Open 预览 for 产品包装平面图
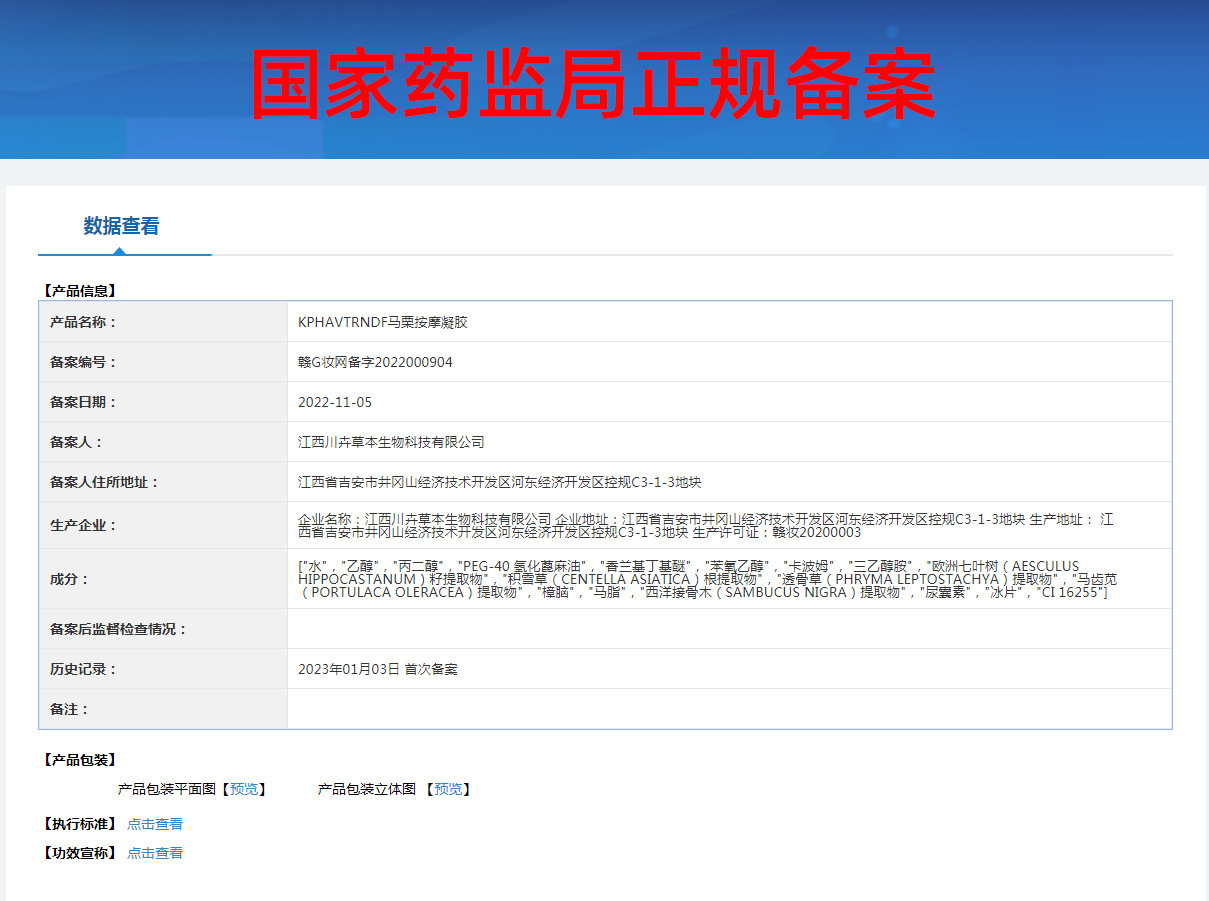1209x901 pixels. pos(245,789)
